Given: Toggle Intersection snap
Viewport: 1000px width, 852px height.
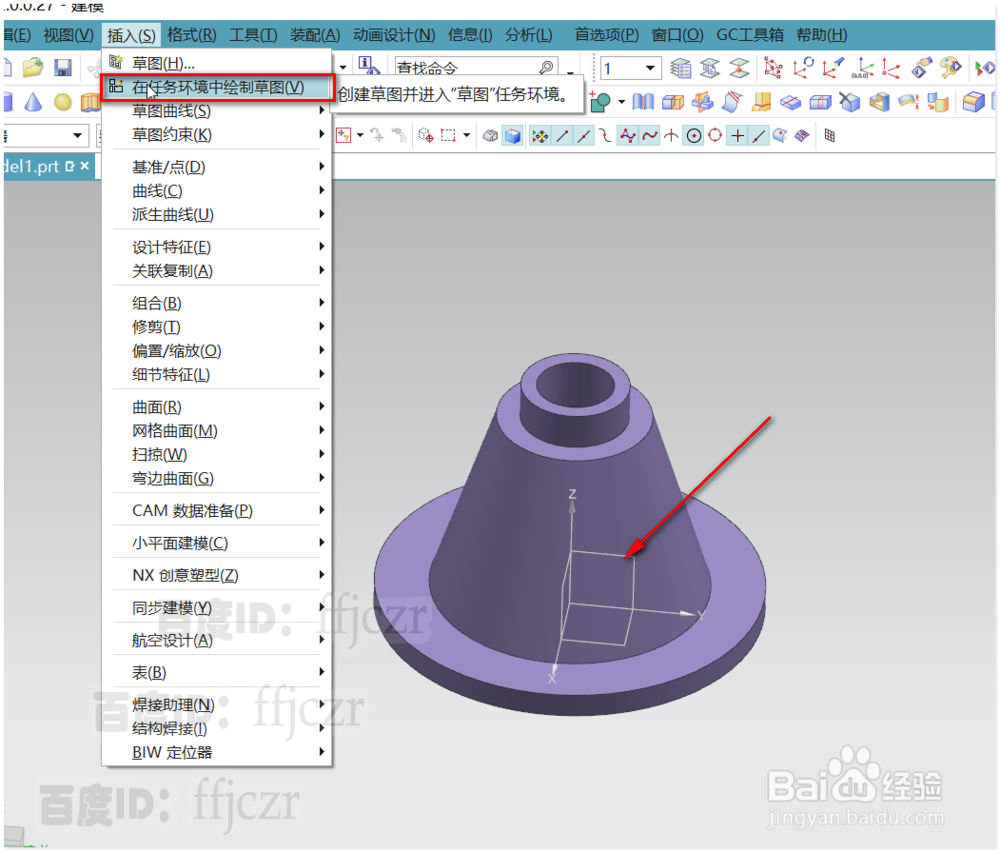Looking at the screenshot, I should 671,135.
